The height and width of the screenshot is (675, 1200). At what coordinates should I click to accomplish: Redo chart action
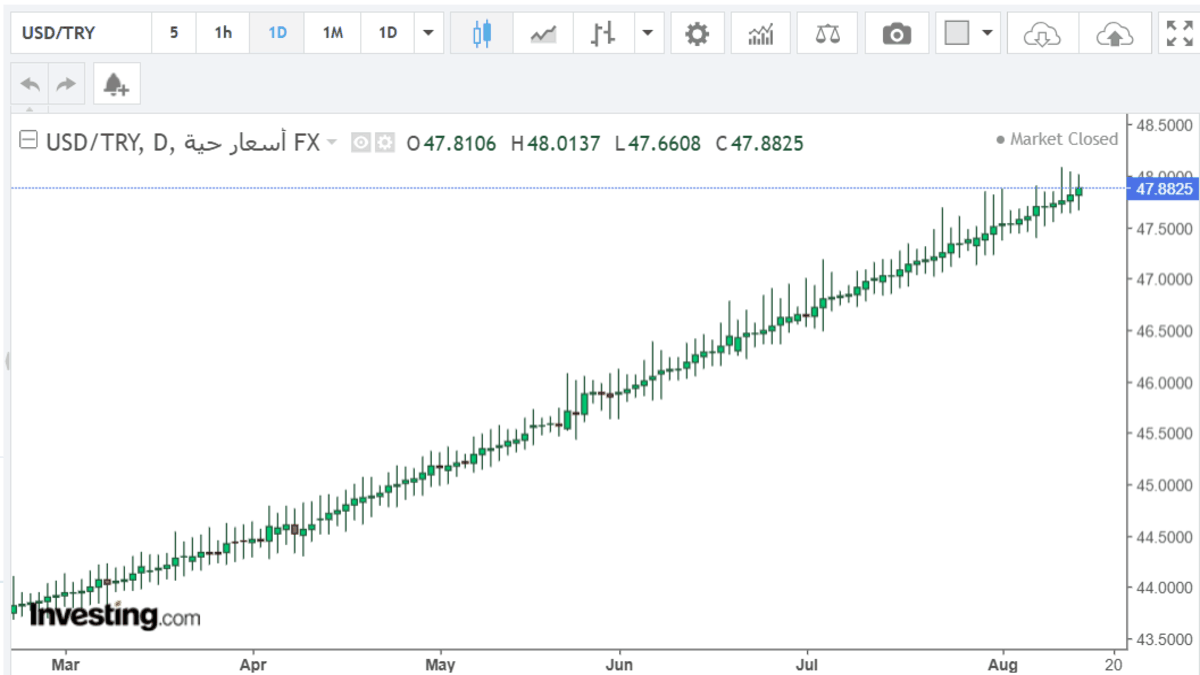[x=66, y=85]
